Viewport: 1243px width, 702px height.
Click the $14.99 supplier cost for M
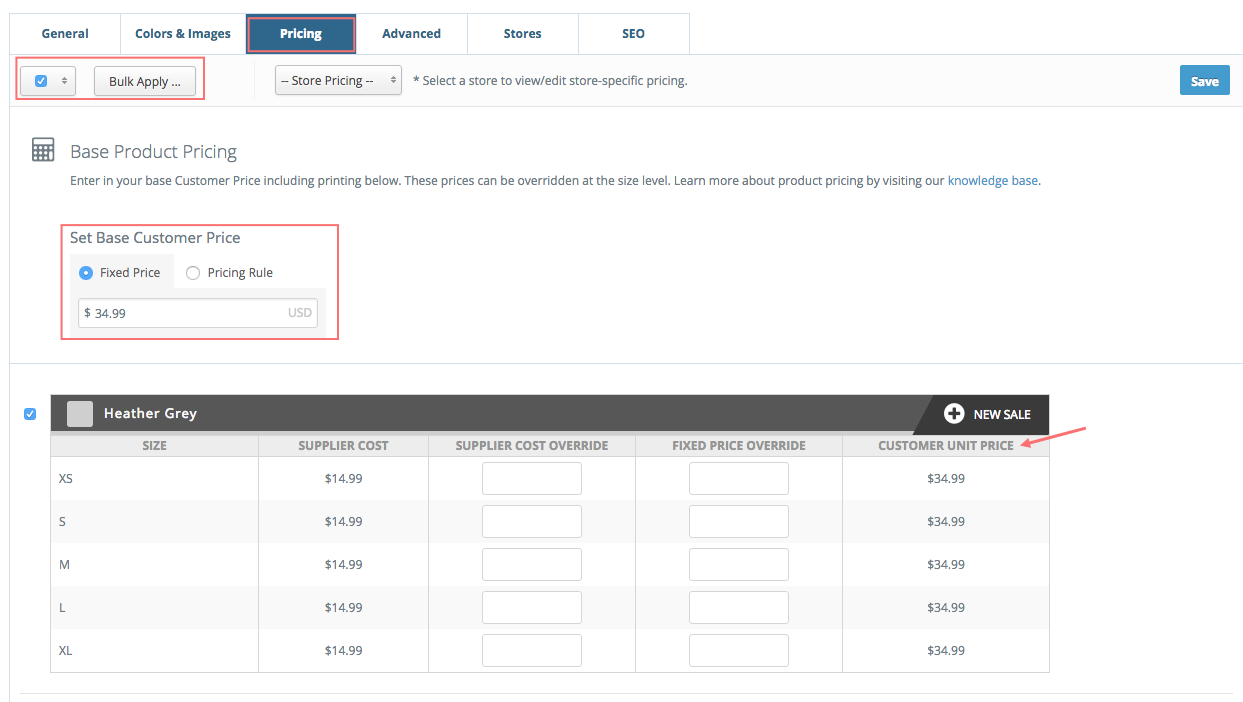343,564
